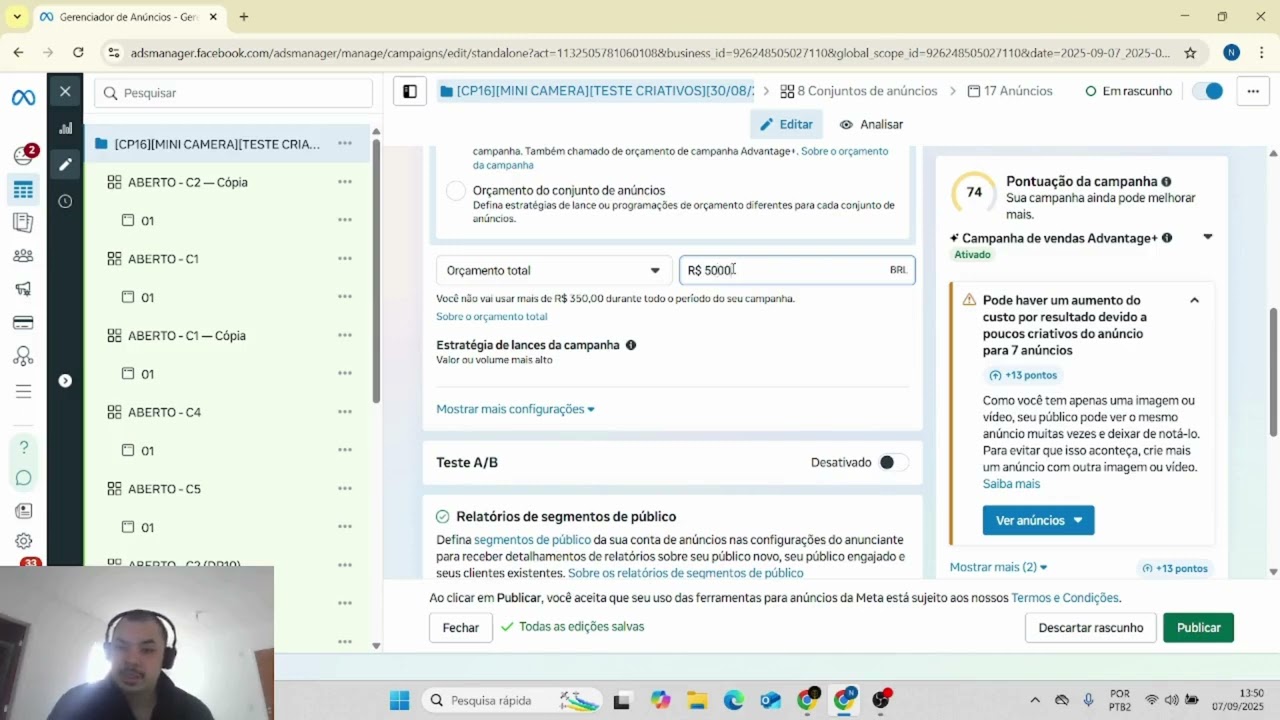Image resolution: width=1280 pixels, height=720 pixels.
Task: Click taskbar Pesquisa rápida search box
Action: point(513,700)
